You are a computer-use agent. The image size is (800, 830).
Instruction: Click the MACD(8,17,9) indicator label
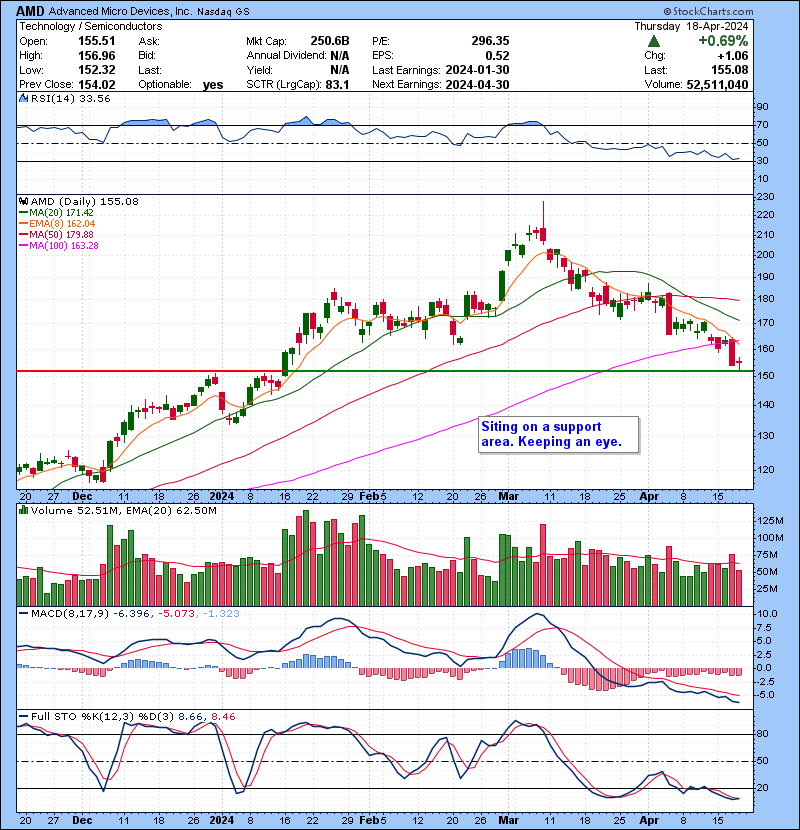pyautogui.click(x=70, y=614)
